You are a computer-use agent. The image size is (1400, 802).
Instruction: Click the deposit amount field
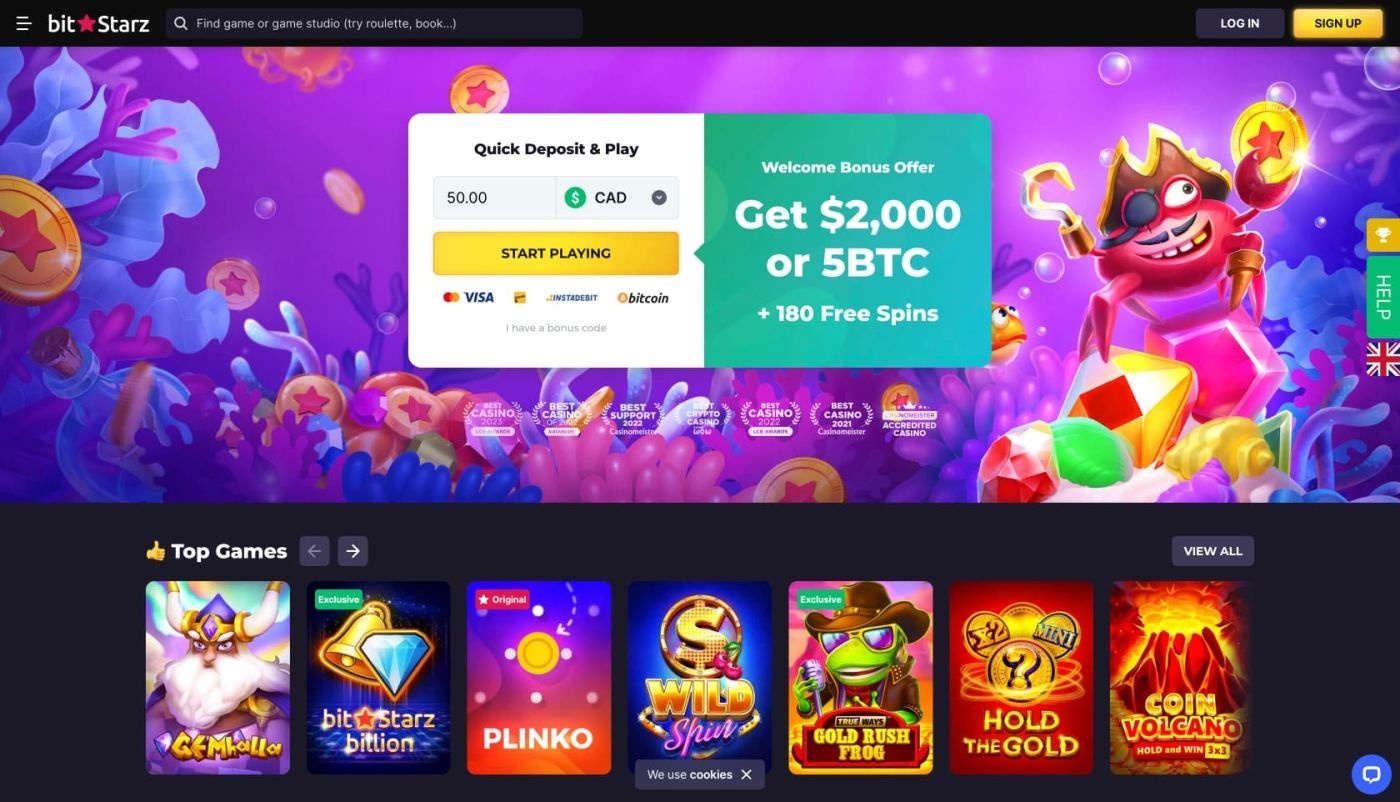click(x=494, y=198)
